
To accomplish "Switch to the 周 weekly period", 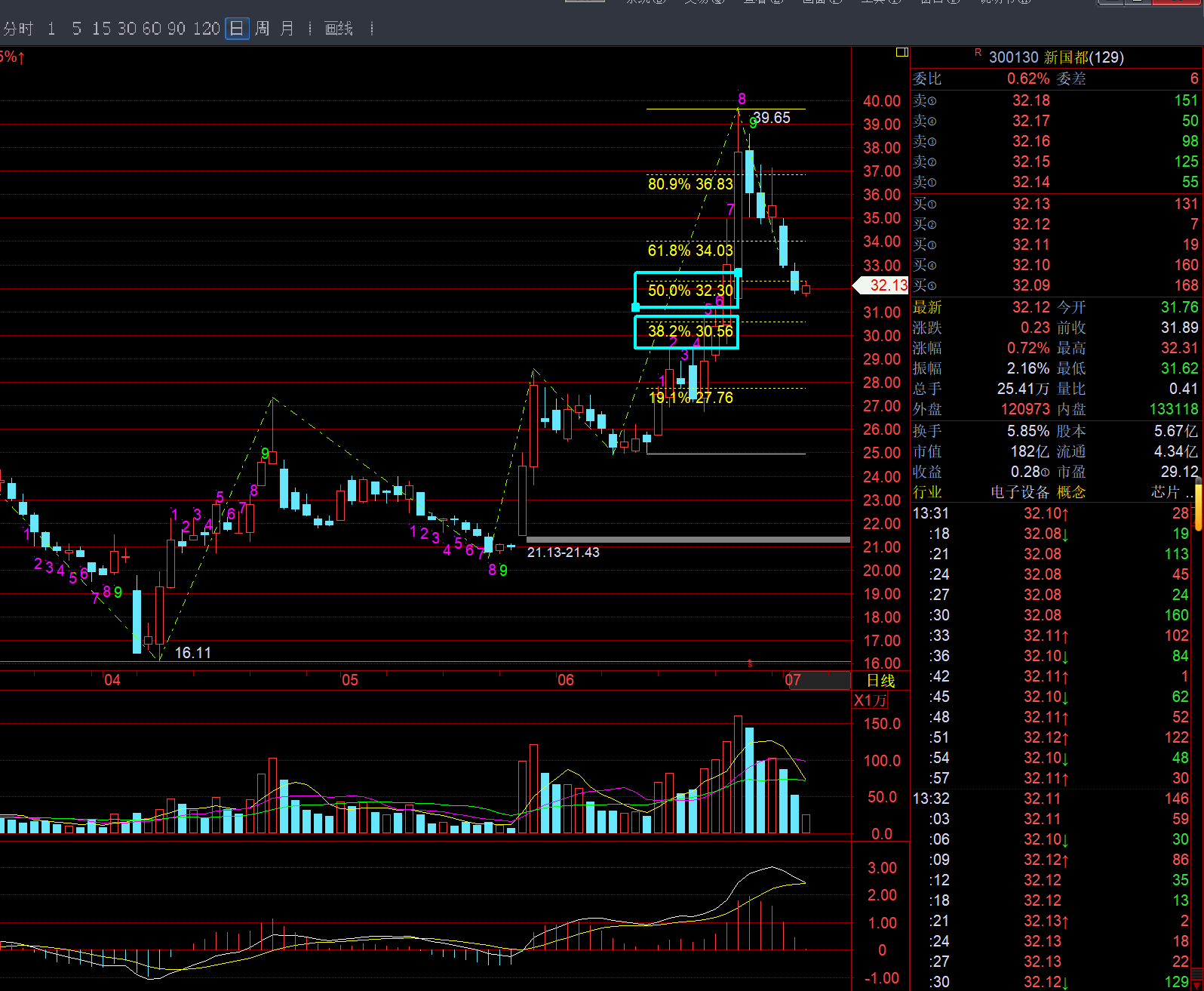I will pyautogui.click(x=262, y=29).
